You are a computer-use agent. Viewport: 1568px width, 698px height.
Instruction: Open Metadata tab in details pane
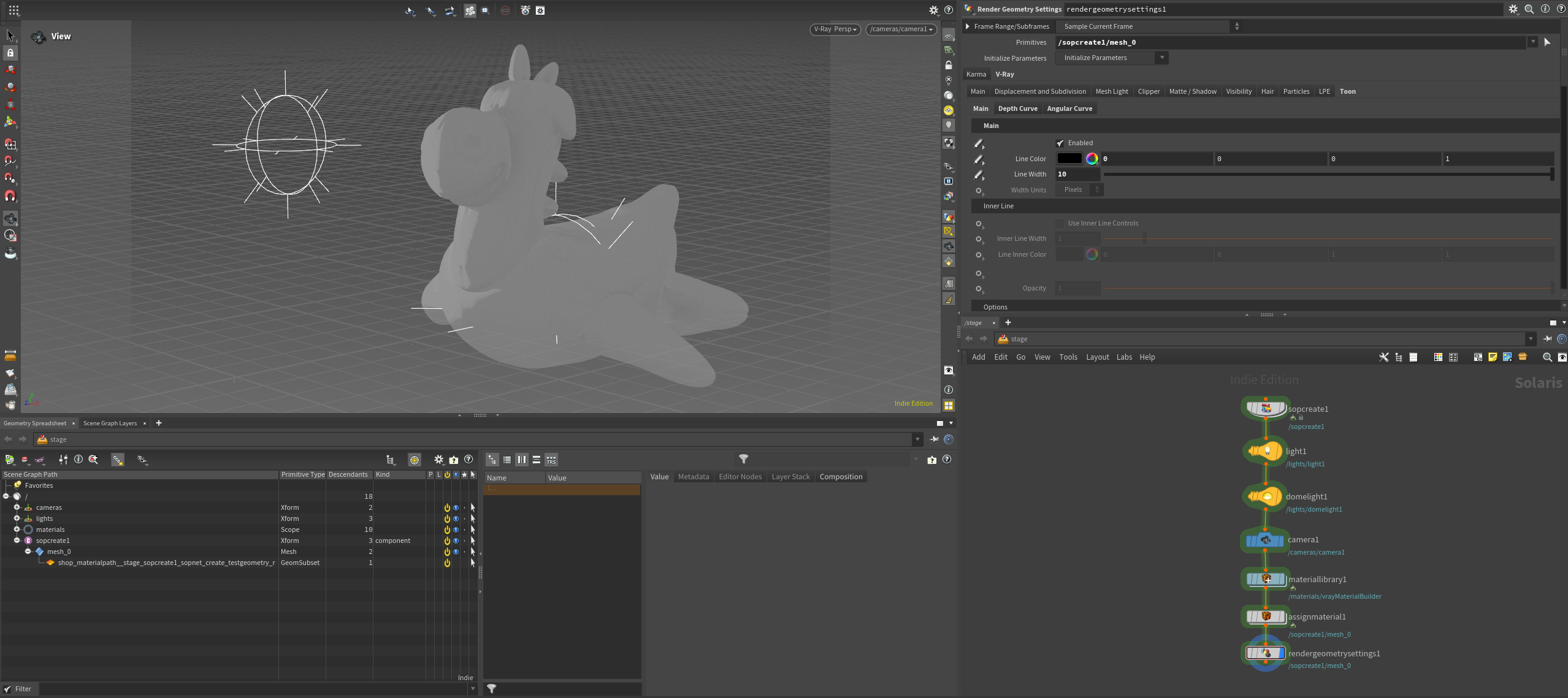click(x=694, y=477)
